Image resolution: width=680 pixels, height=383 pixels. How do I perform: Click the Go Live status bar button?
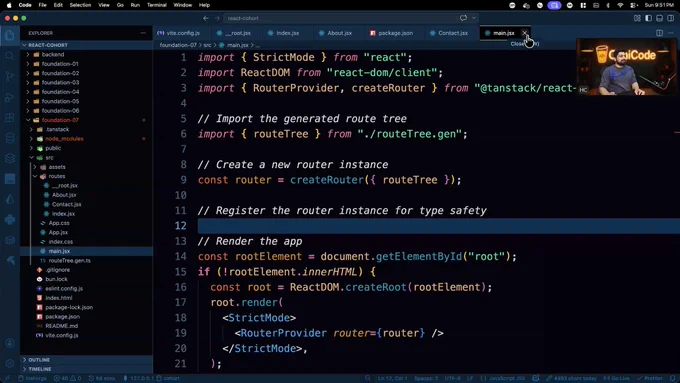(616, 378)
